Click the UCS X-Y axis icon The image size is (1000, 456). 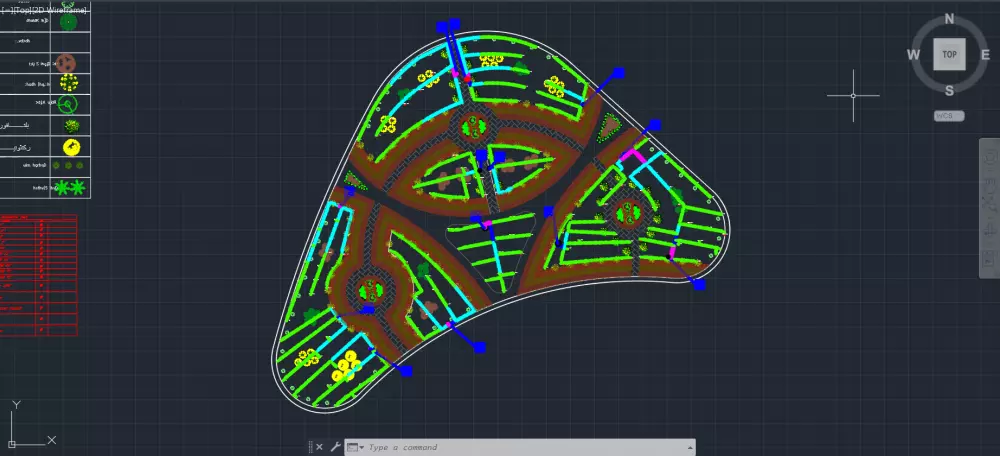pos(32,423)
